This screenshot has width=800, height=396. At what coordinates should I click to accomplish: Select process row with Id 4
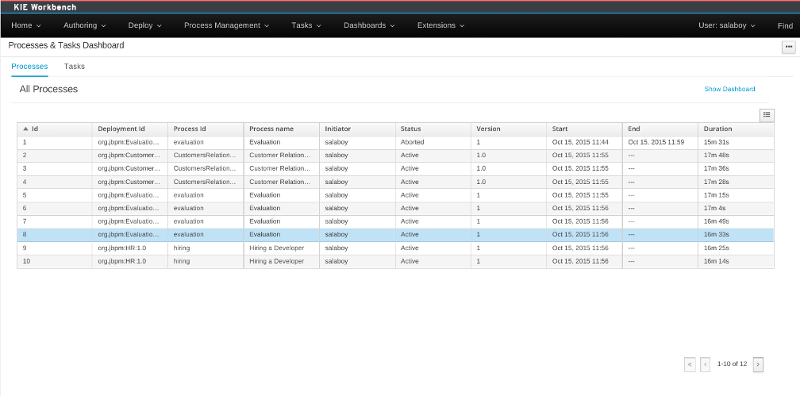point(395,182)
